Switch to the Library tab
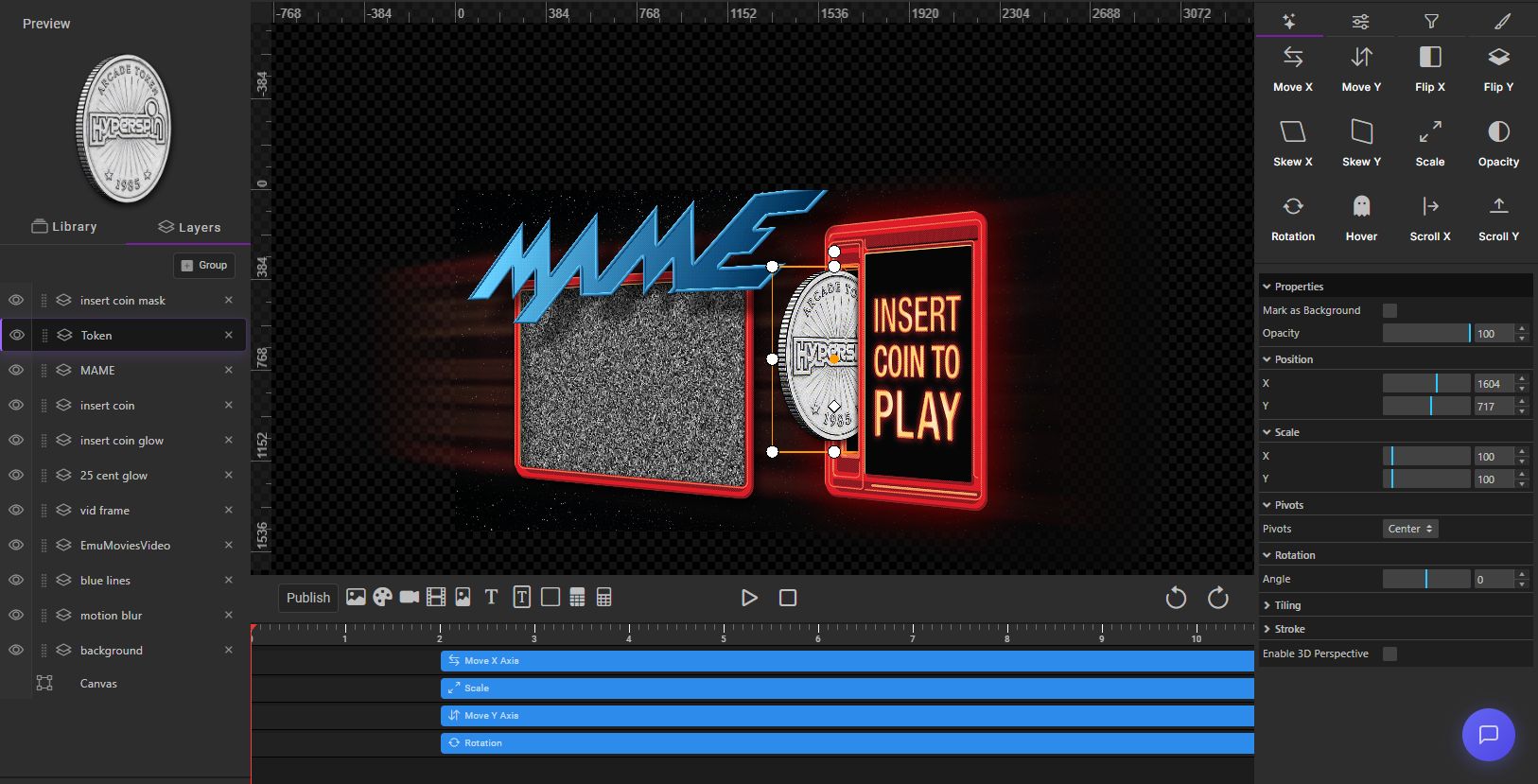This screenshot has width=1538, height=784. click(64, 227)
